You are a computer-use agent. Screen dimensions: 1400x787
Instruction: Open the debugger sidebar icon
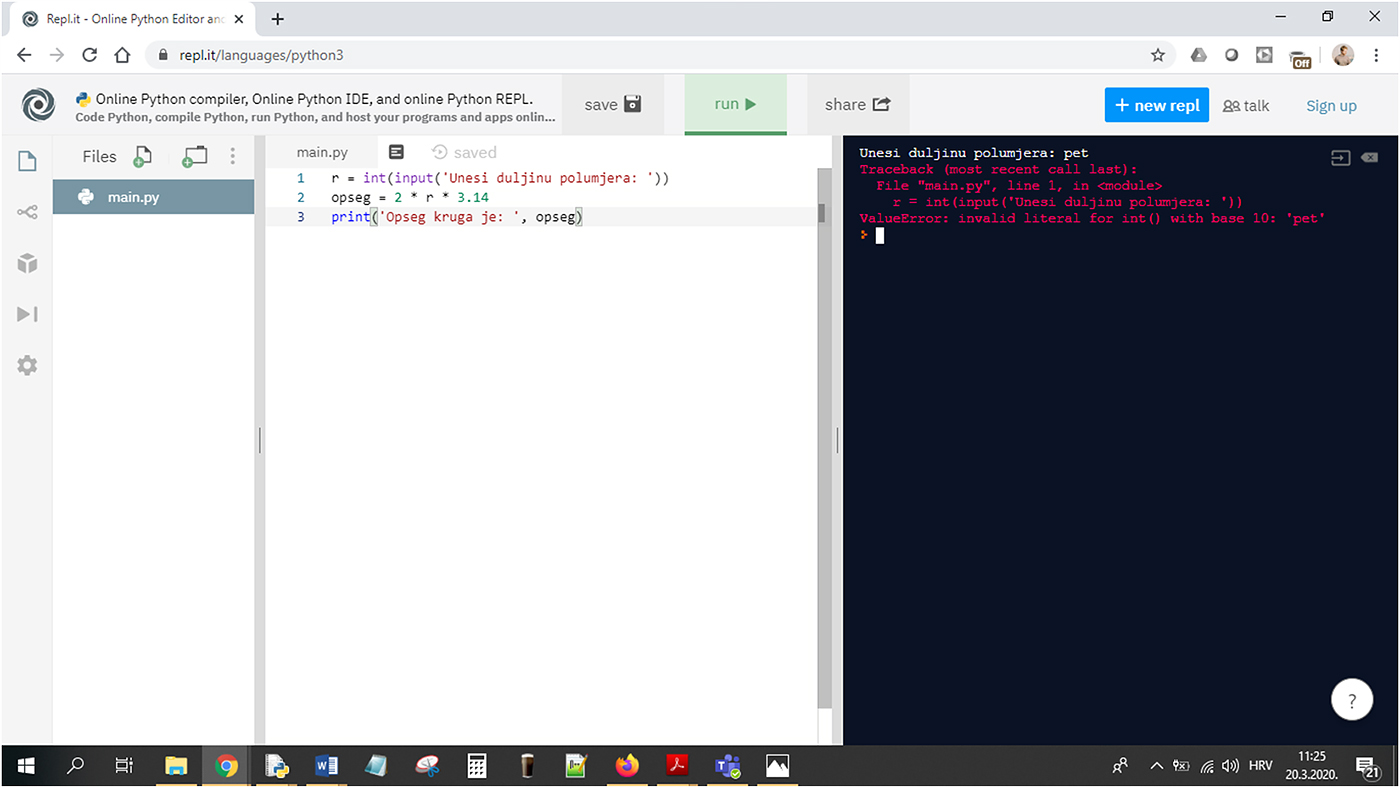click(x=27, y=314)
